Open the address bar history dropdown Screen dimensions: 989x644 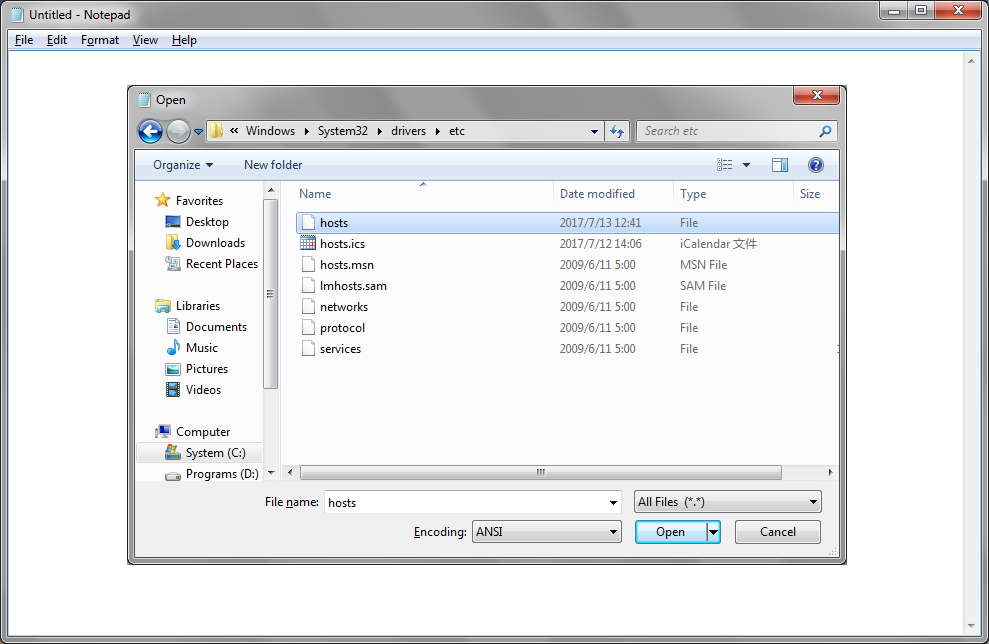(x=594, y=131)
